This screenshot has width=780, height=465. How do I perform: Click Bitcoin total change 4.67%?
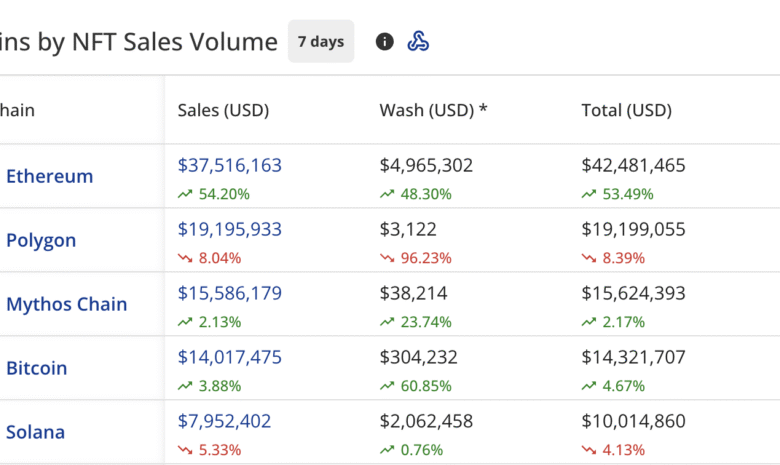tap(613, 386)
